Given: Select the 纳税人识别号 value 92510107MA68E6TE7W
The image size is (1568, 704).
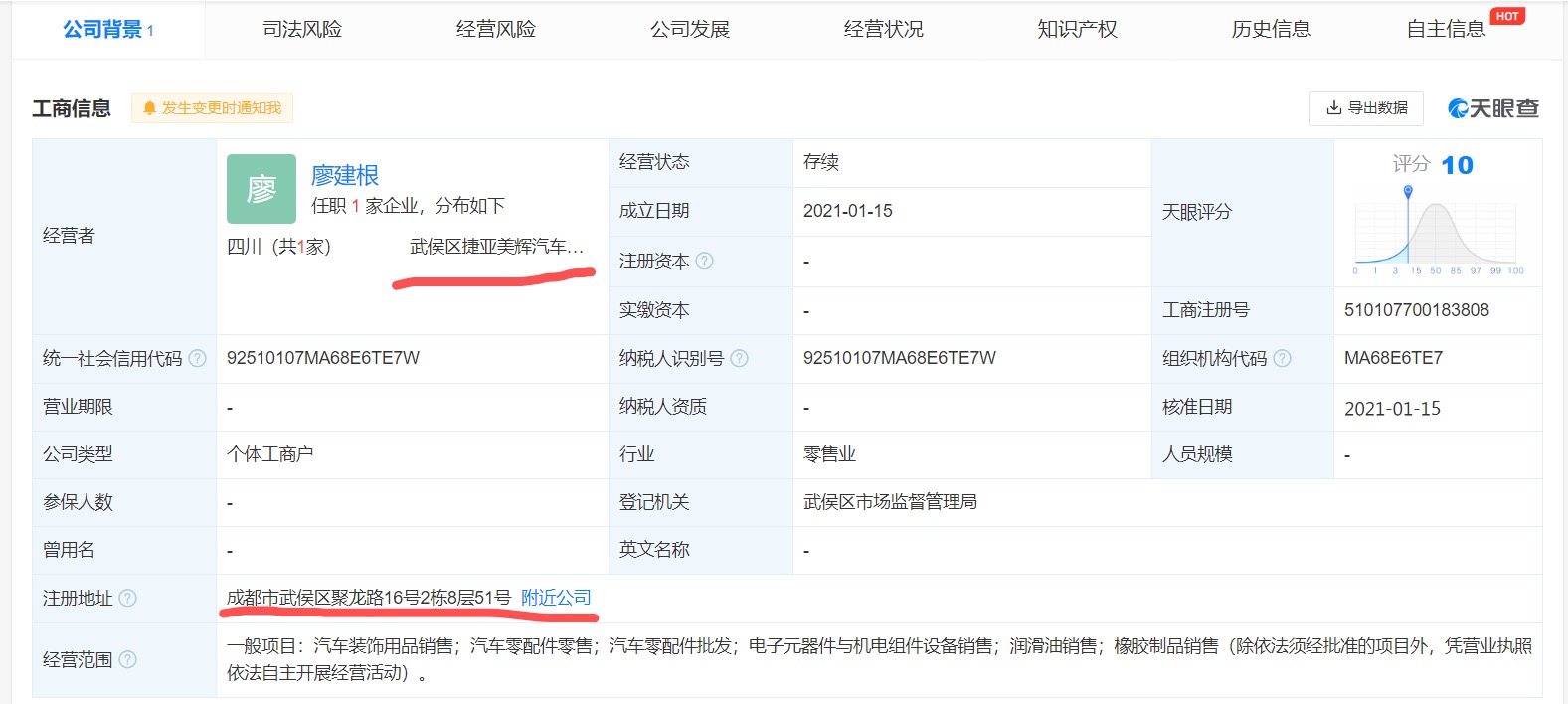Looking at the screenshot, I should pos(900,358).
